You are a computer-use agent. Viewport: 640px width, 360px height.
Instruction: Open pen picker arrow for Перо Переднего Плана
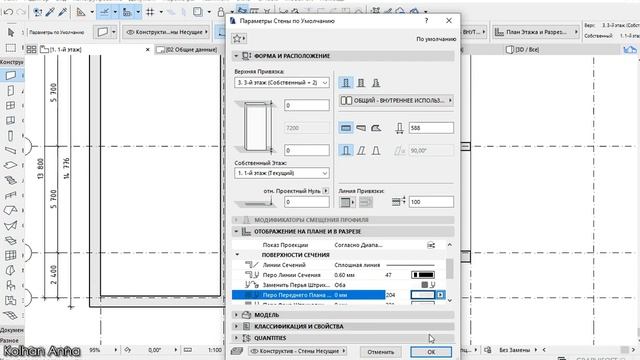440,295
